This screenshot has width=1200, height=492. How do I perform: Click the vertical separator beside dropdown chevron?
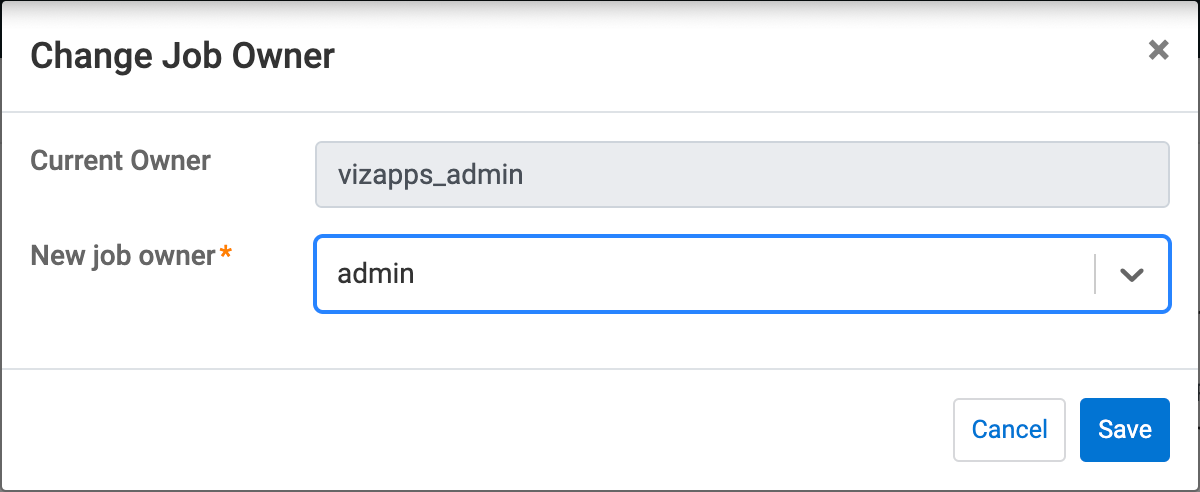tap(1095, 274)
